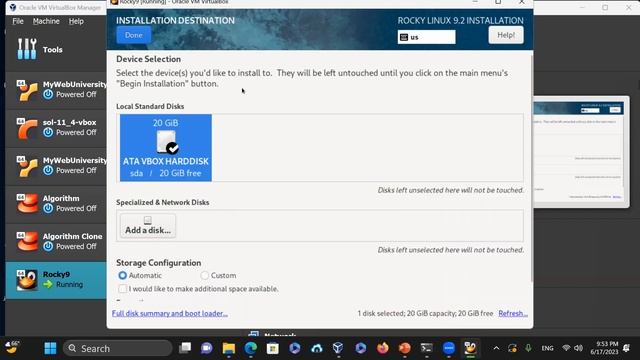Select Tools in VirtualBox Manager sidebar

[x=56, y=49]
